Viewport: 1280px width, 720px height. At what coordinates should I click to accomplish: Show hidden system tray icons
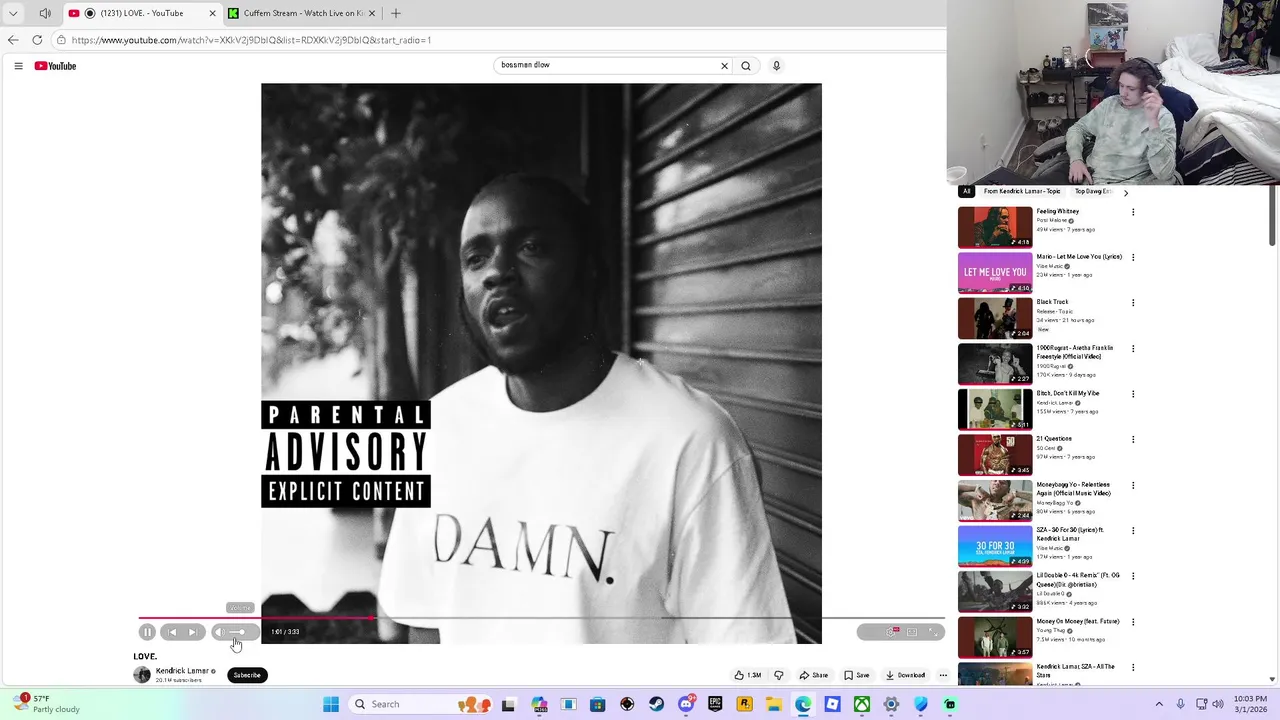coord(1159,704)
